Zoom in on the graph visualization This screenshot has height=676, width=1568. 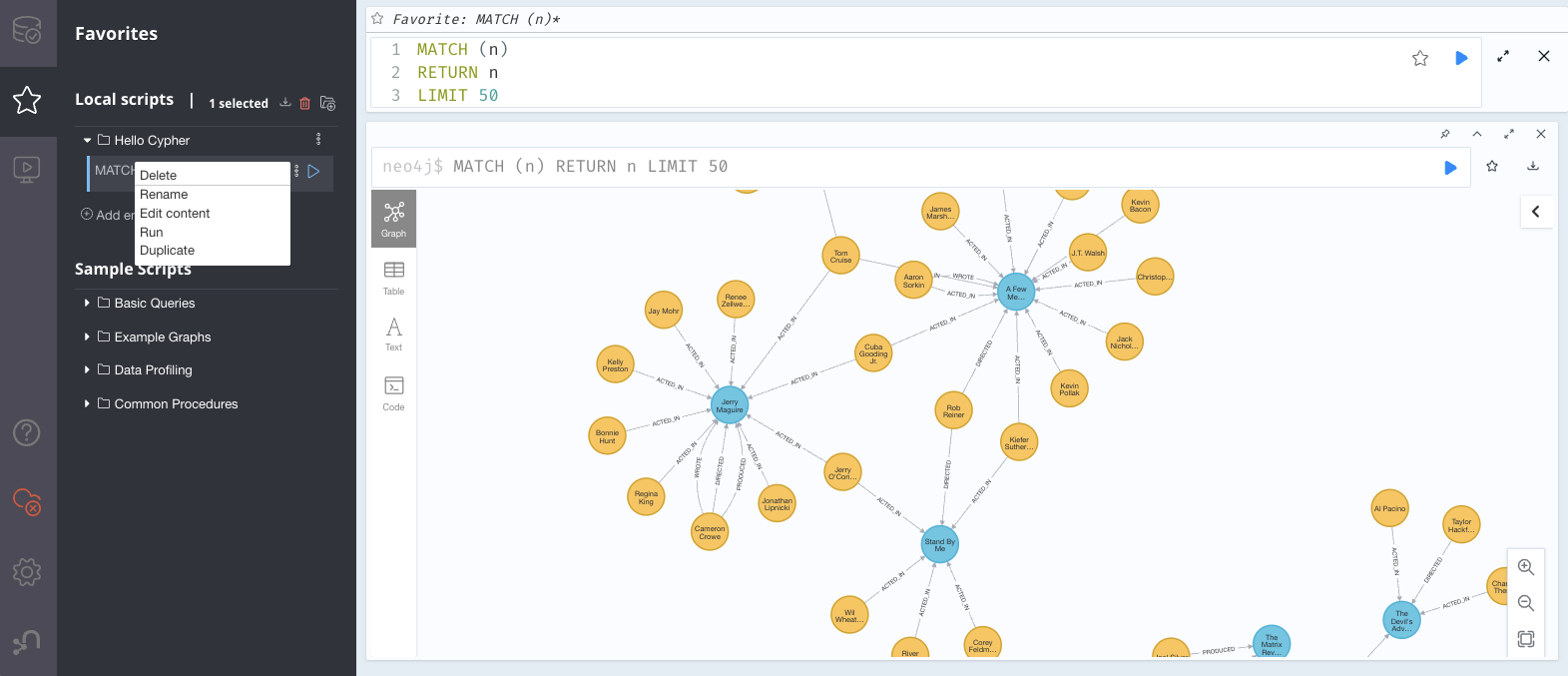pos(1525,567)
